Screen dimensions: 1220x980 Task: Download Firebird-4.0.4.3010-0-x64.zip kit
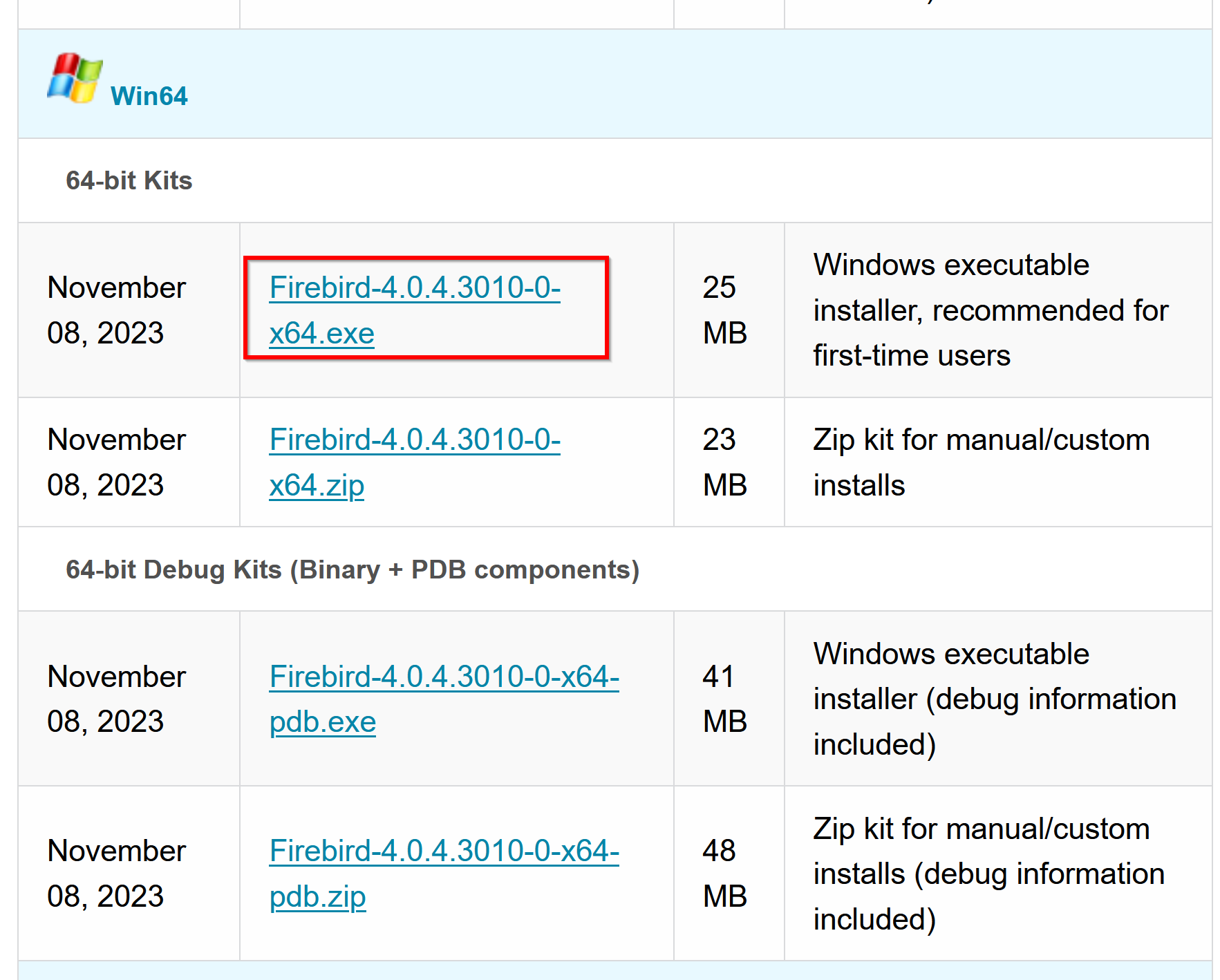415,462
